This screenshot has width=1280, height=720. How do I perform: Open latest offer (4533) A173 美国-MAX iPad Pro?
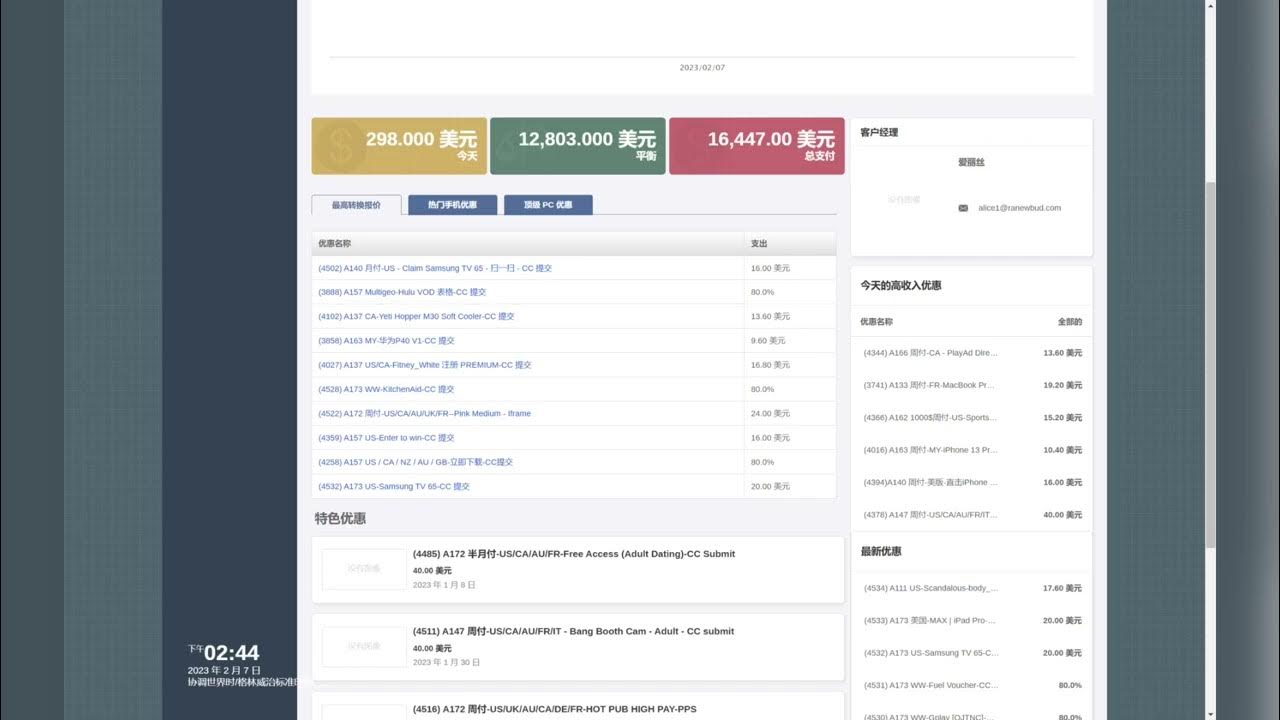click(929, 620)
